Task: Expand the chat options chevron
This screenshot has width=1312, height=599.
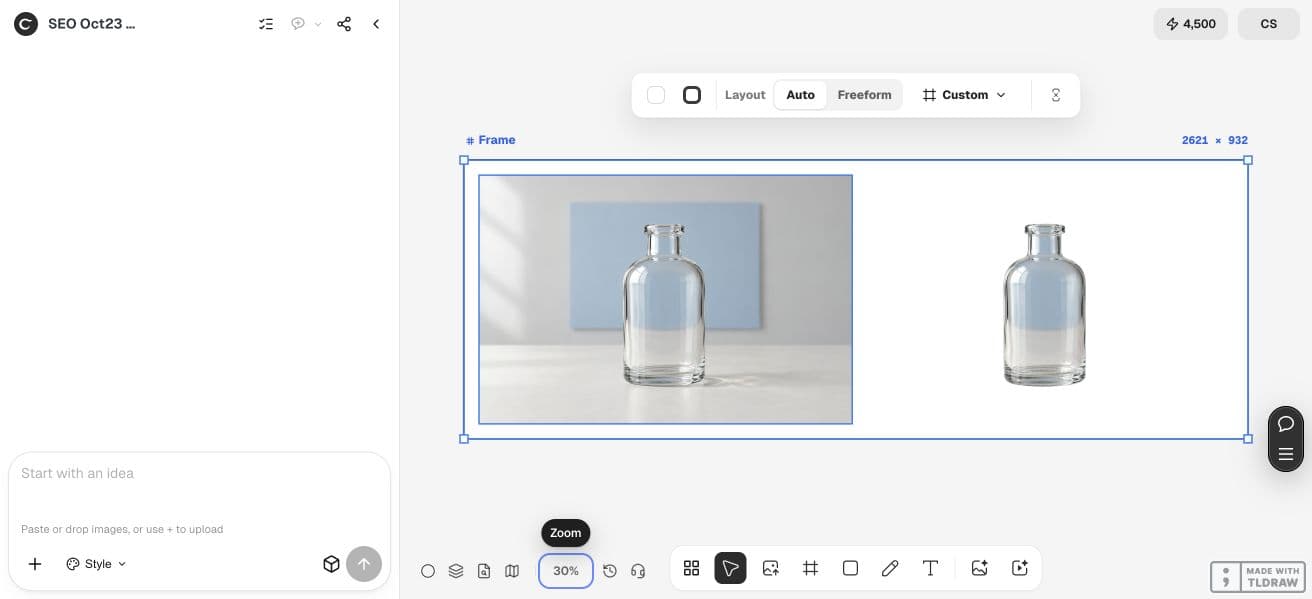Action: tap(318, 24)
